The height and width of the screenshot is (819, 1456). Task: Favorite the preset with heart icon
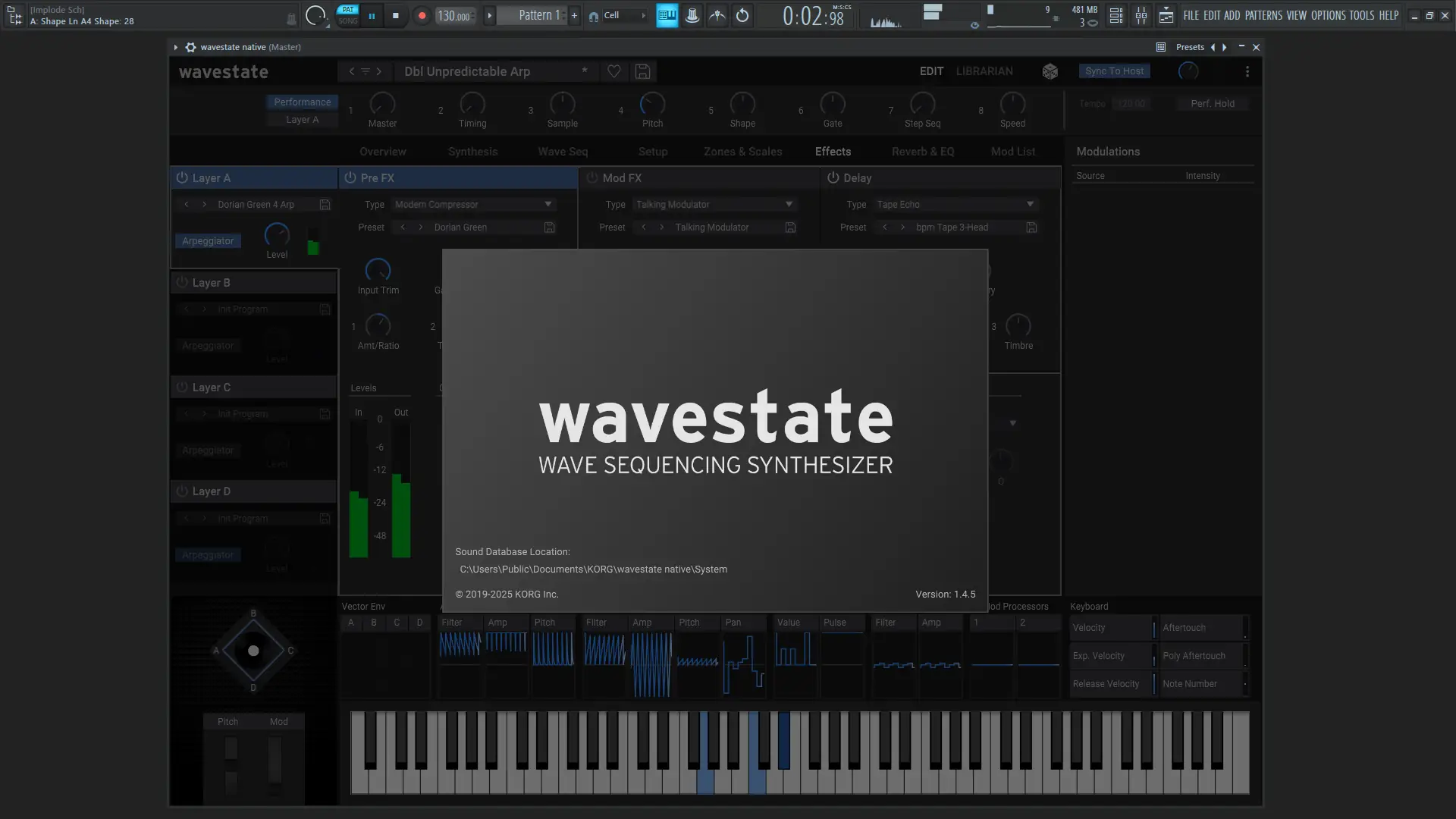(614, 71)
